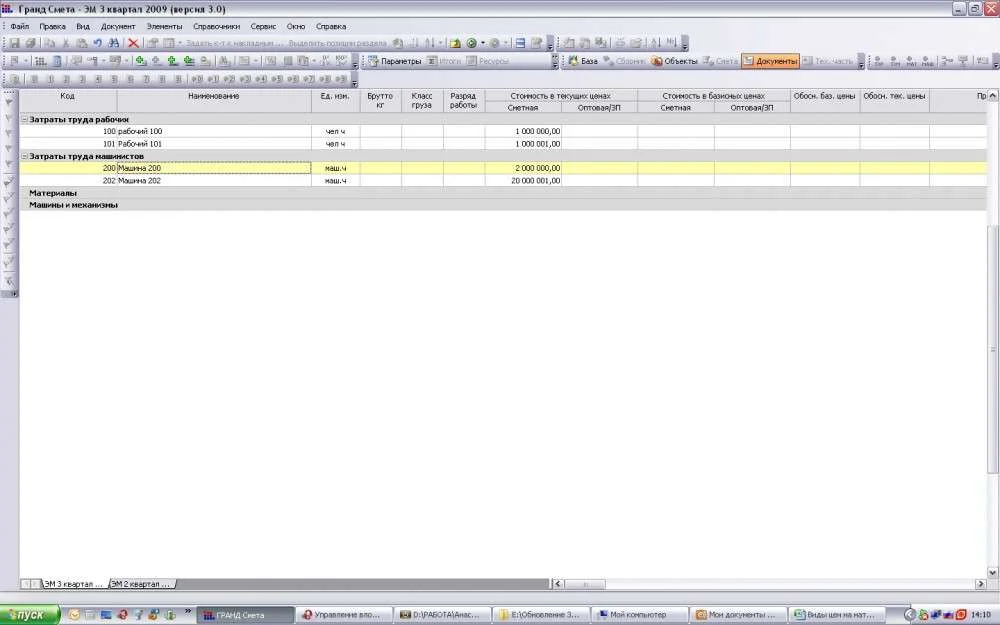Click the 'Машина 200' name cell

214,168
